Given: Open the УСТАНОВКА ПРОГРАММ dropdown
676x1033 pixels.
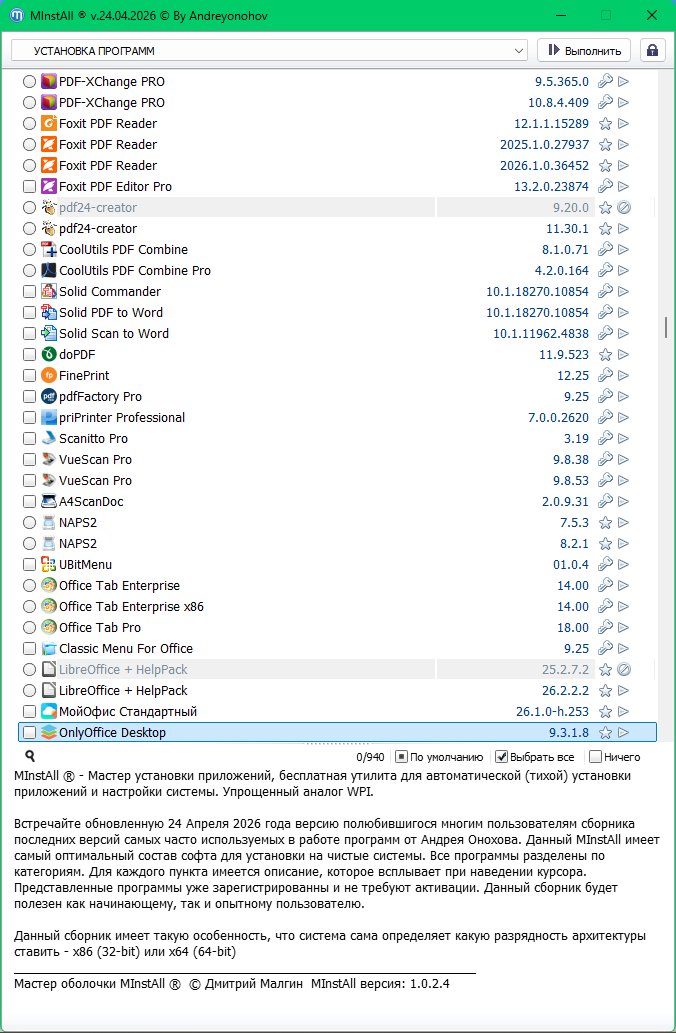Looking at the screenshot, I should pyautogui.click(x=269, y=50).
